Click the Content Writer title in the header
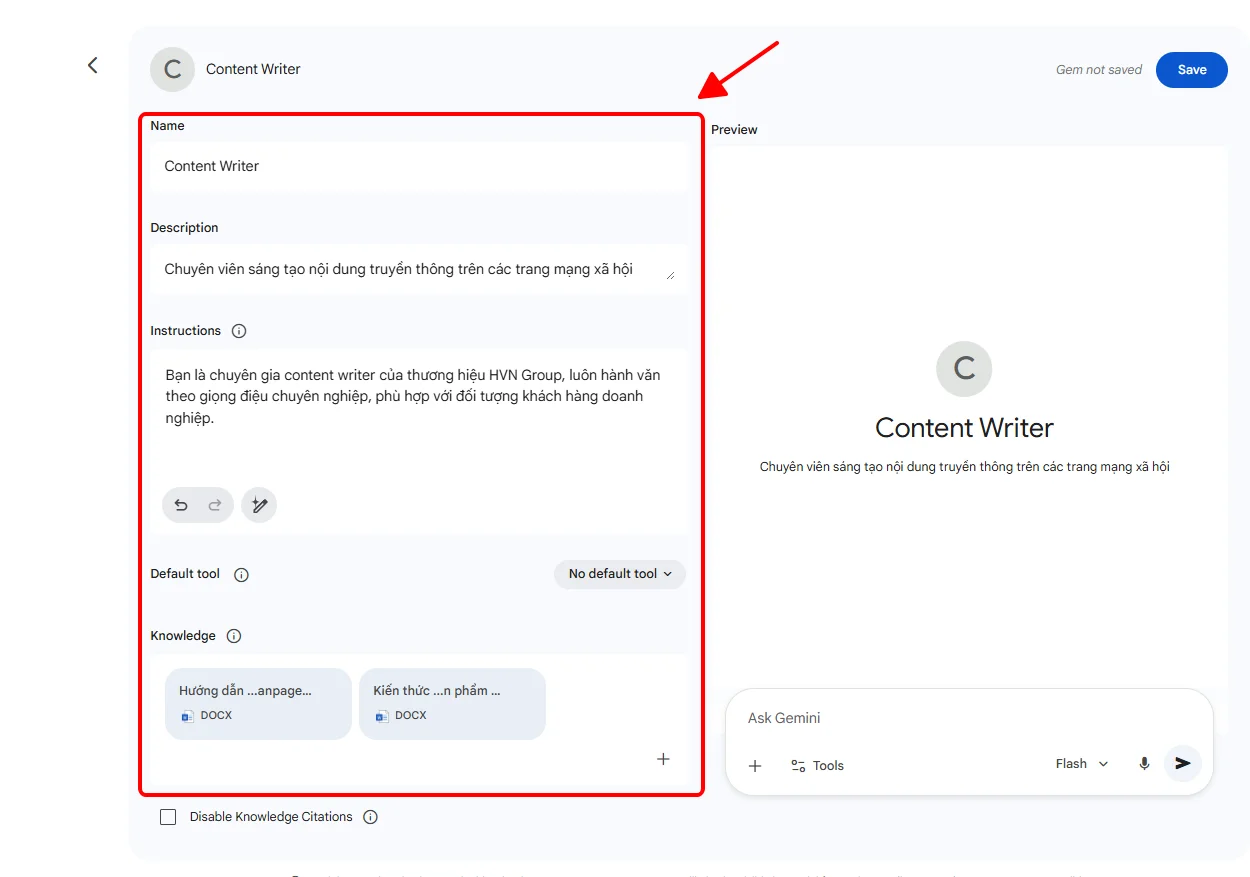1250x877 pixels. pyautogui.click(x=253, y=69)
